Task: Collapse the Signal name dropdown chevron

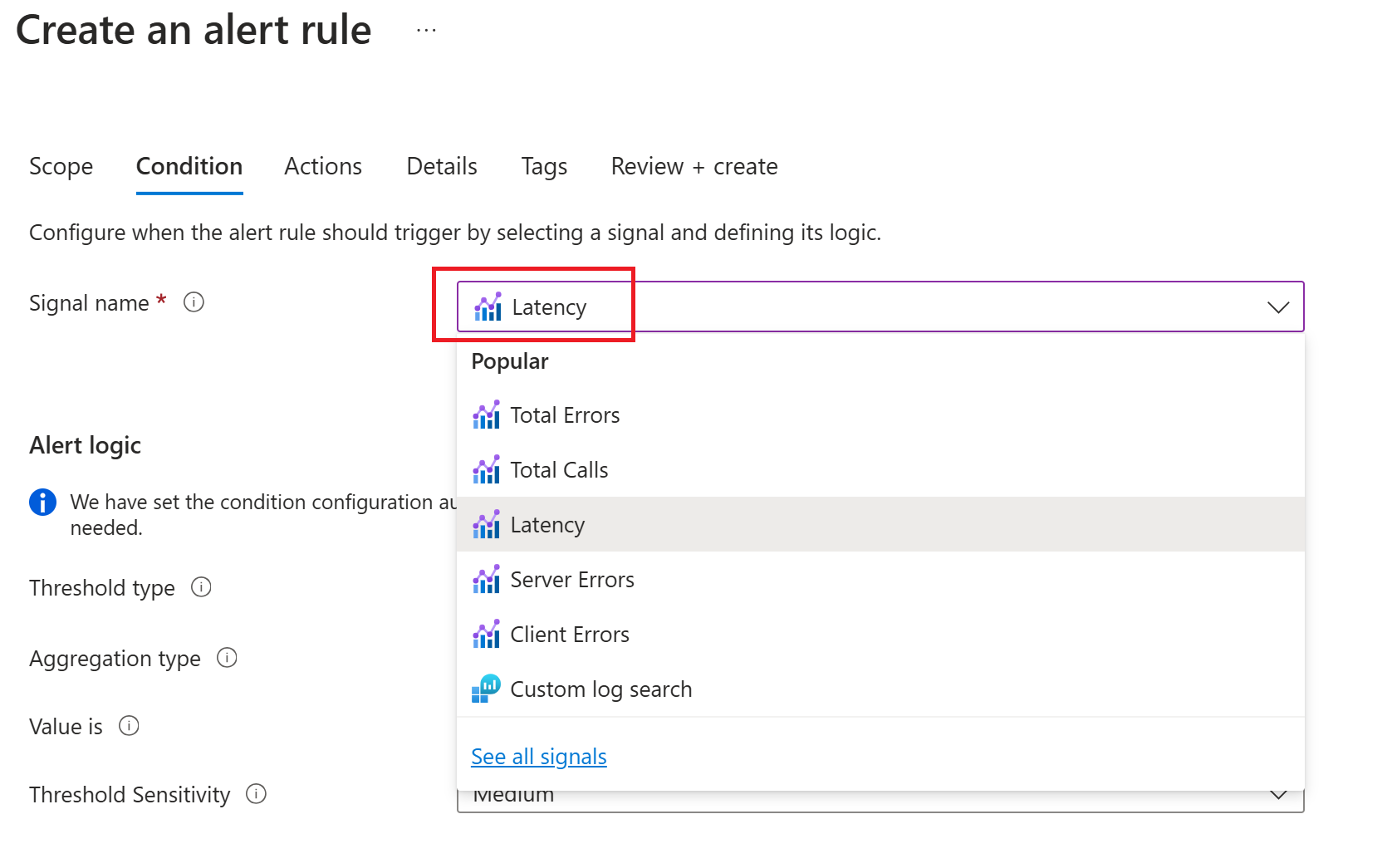Action: click(1277, 307)
